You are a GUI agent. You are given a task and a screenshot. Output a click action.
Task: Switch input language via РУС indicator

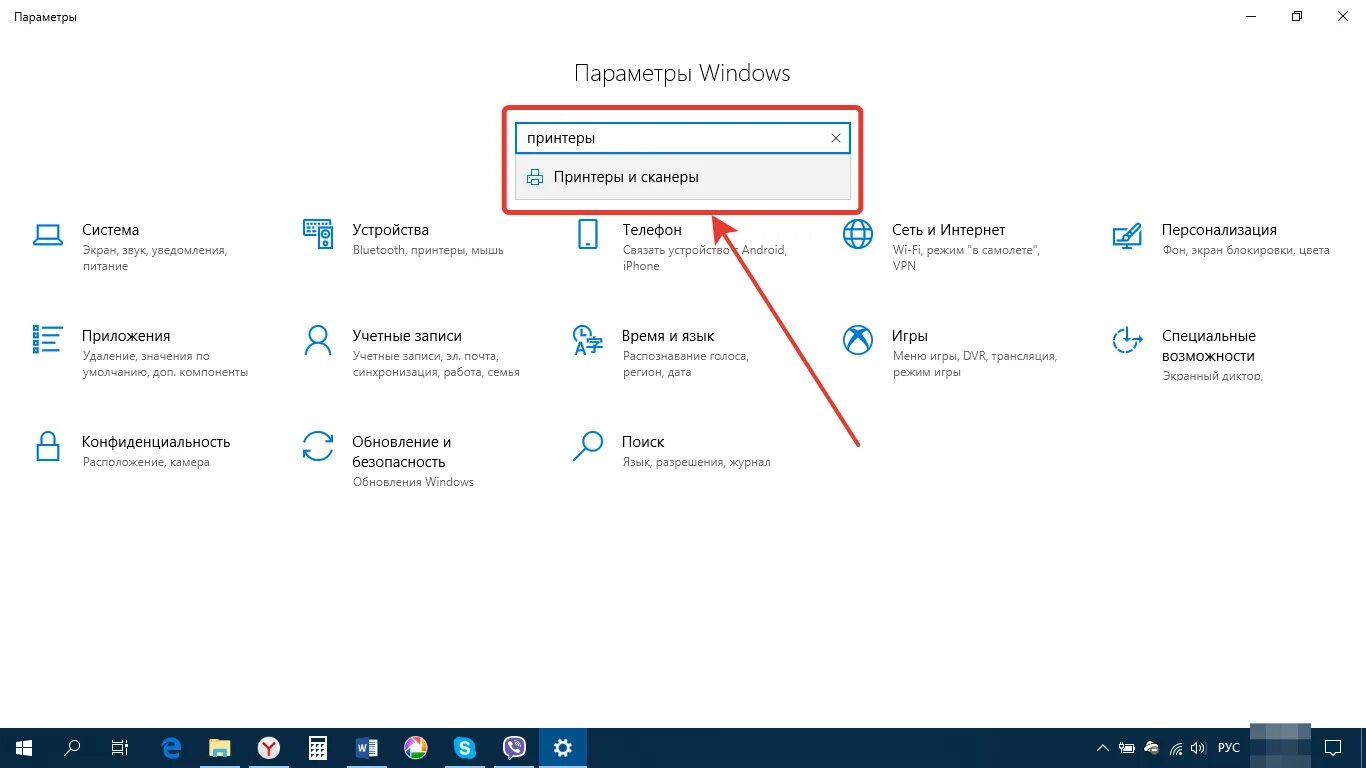1229,748
